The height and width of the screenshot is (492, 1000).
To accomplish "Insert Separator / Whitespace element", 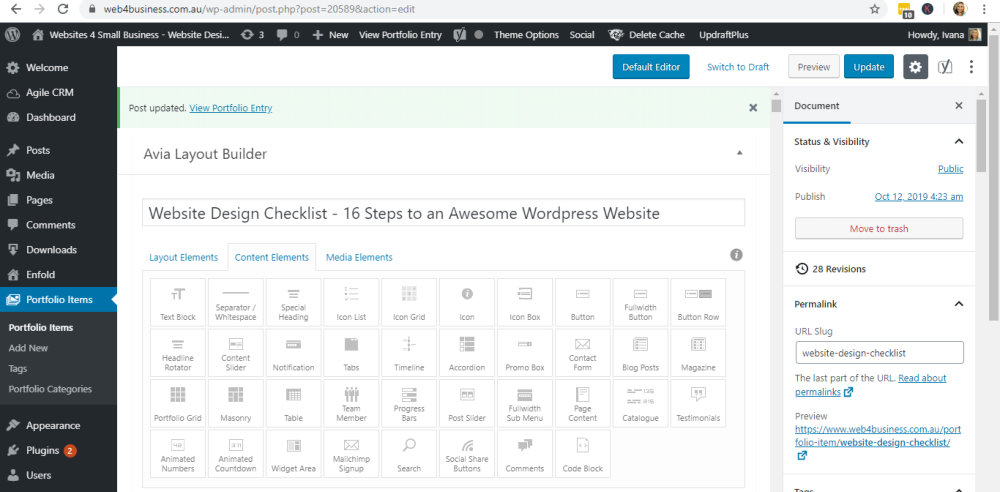I will pos(236,302).
